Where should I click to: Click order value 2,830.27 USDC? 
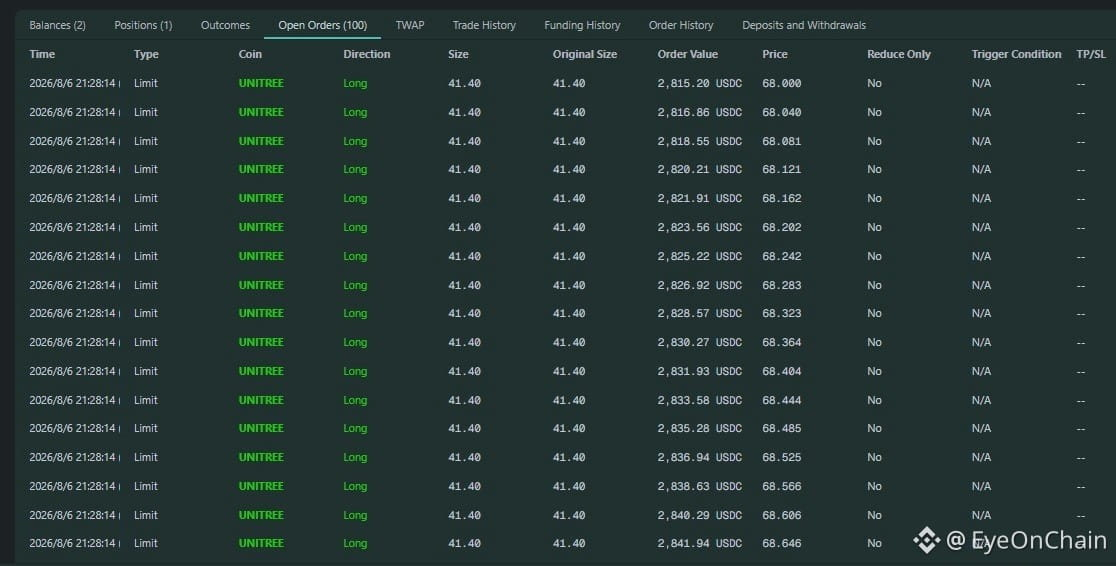point(700,342)
